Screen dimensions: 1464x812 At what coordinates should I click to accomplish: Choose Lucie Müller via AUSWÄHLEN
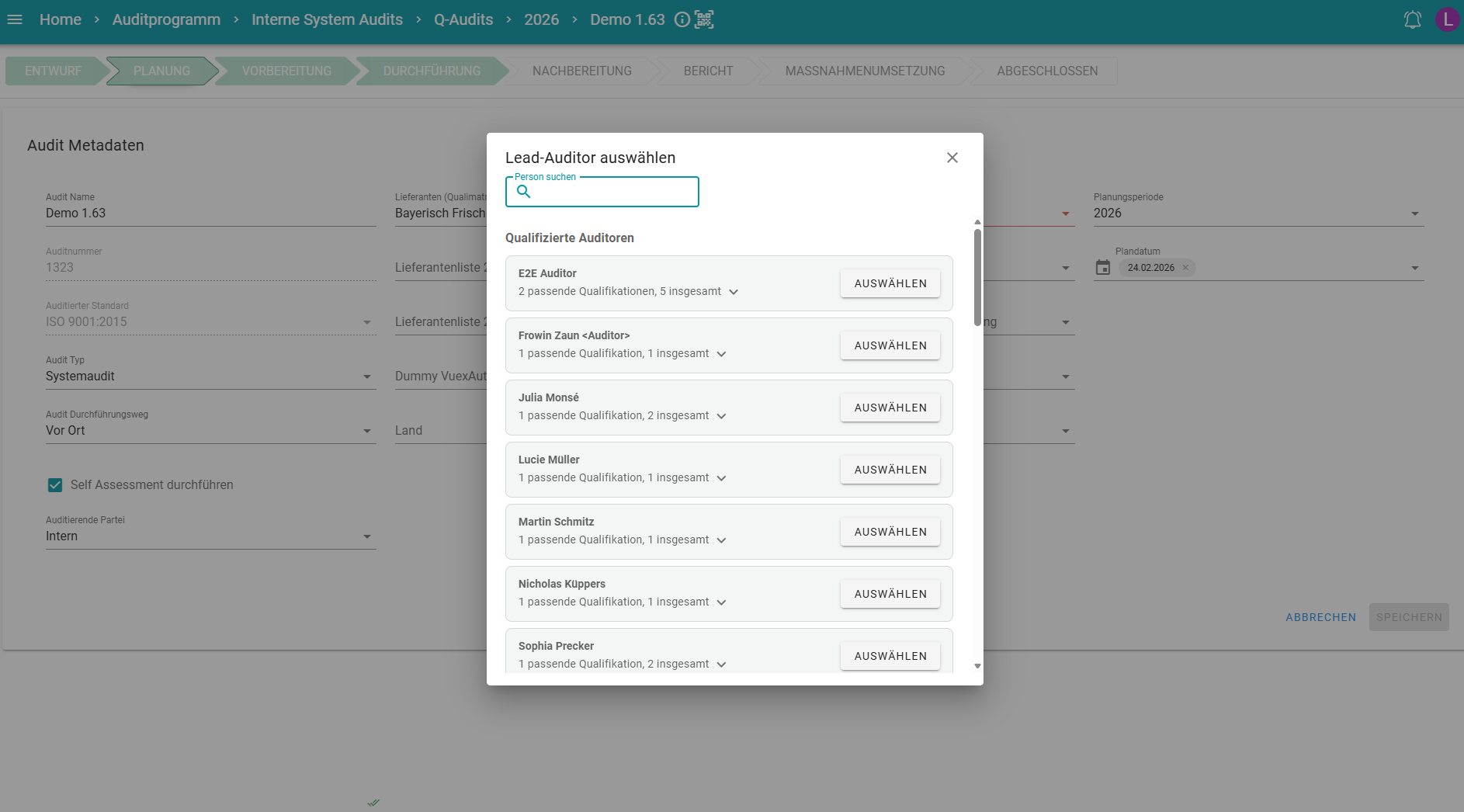click(x=890, y=470)
